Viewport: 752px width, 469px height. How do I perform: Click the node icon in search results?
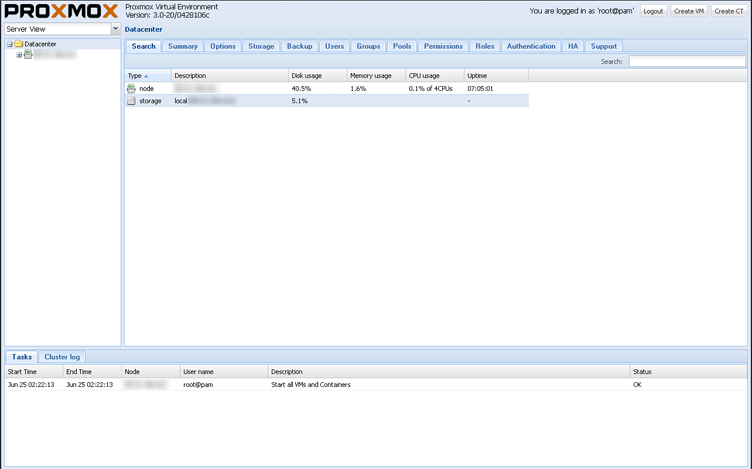tap(131, 88)
